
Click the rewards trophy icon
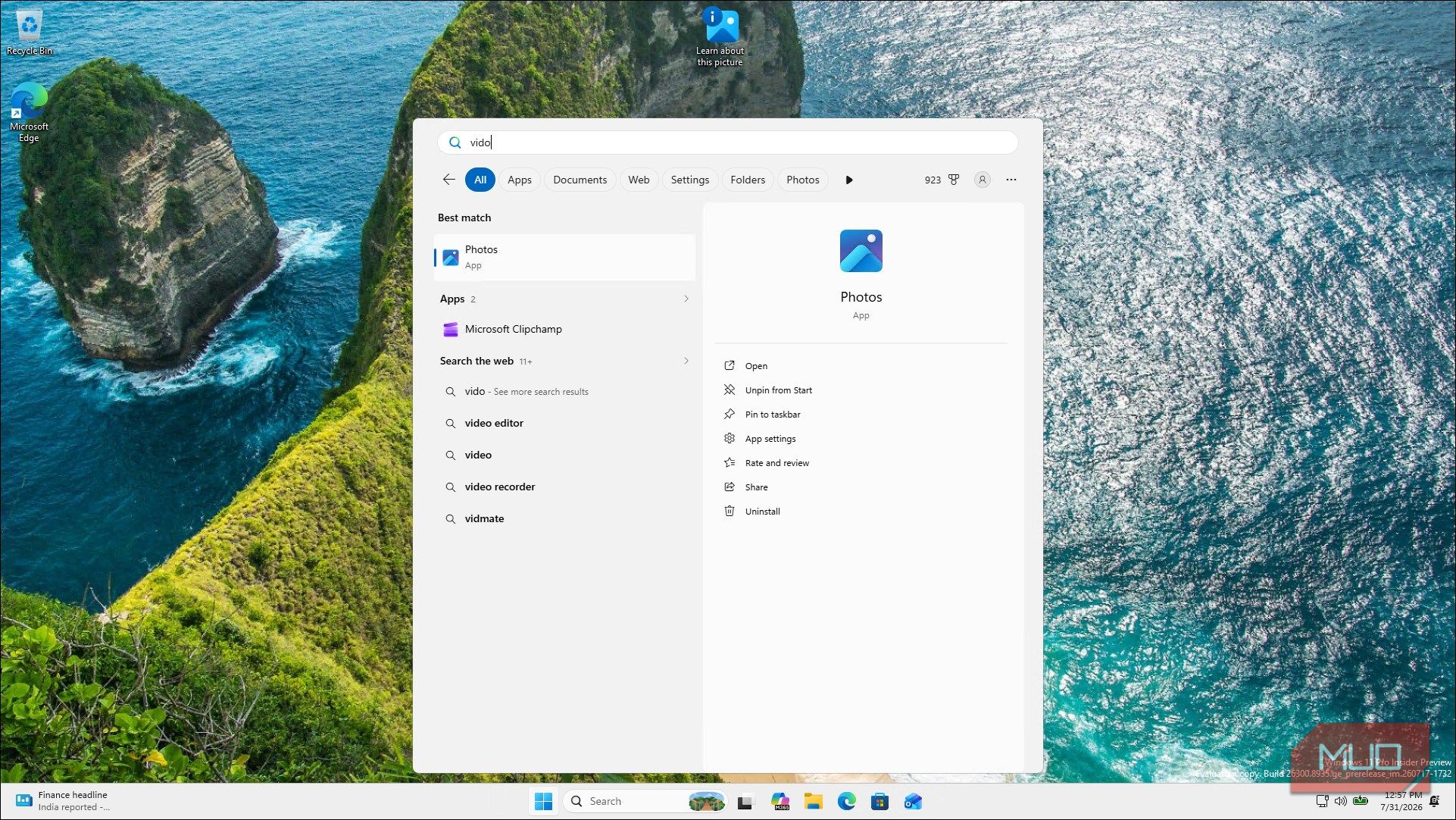pyautogui.click(x=954, y=180)
